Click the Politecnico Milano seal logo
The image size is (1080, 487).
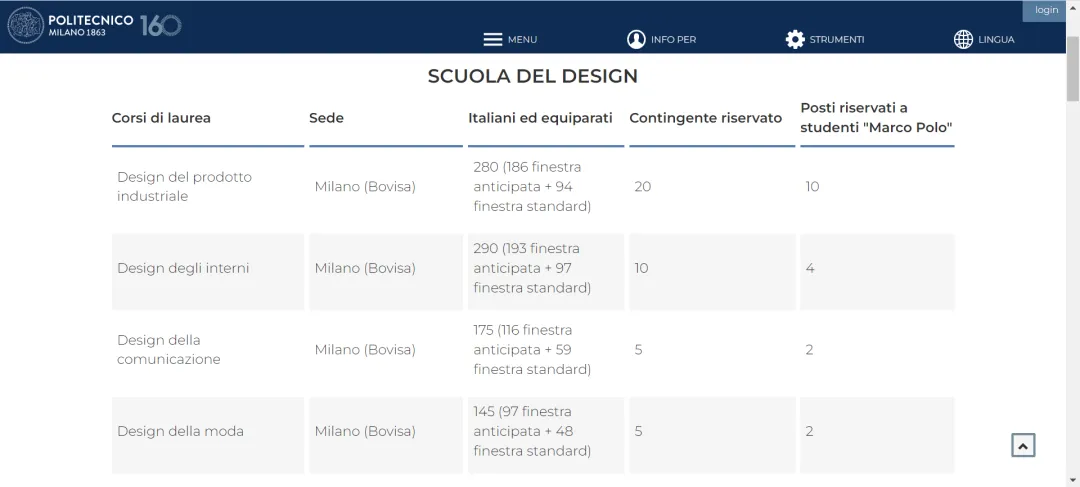pyautogui.click(x=25, y=25)
